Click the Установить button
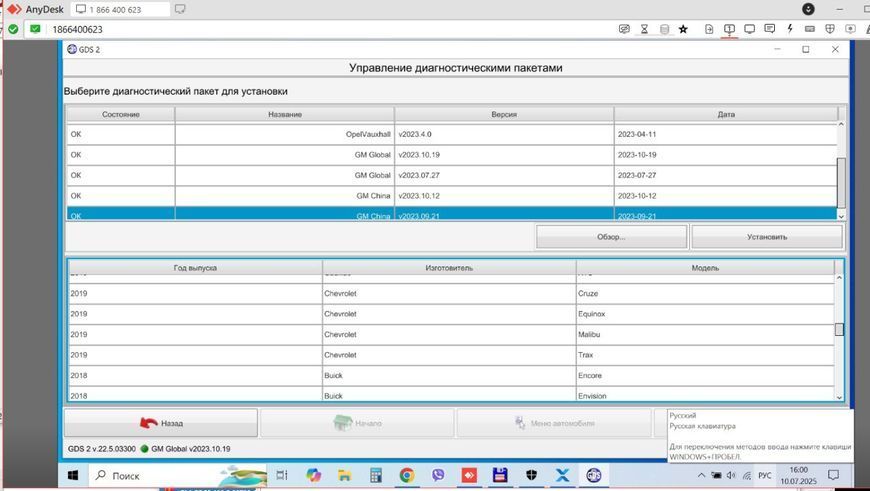 767,237
